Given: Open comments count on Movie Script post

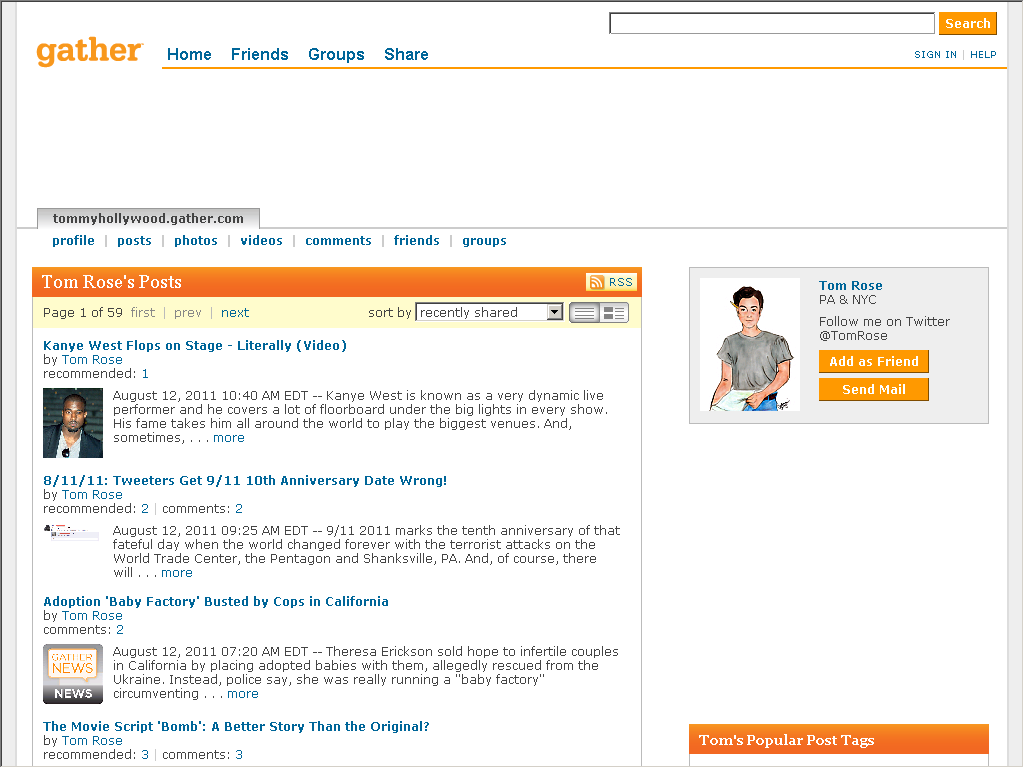Looking at the screenshot, I should point(239,755).
